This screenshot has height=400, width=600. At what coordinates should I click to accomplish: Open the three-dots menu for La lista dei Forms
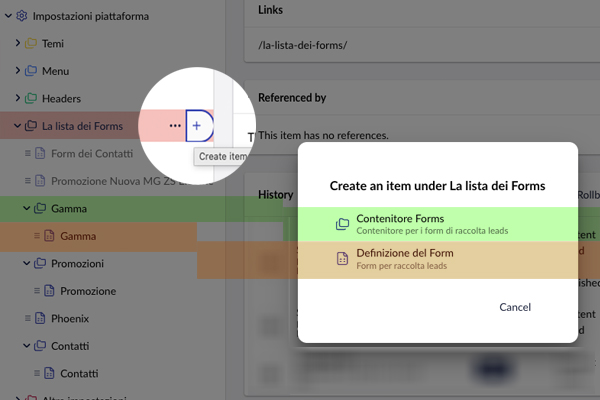coord(175,126)
